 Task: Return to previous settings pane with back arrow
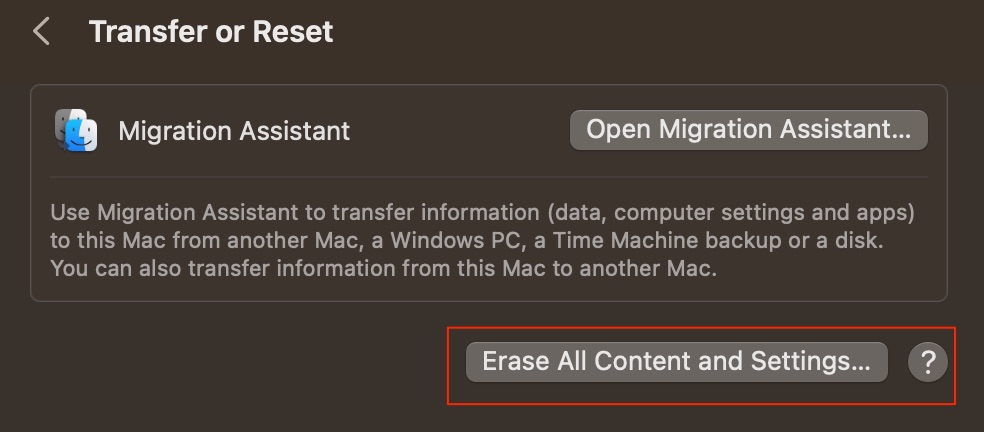point(41,31)
